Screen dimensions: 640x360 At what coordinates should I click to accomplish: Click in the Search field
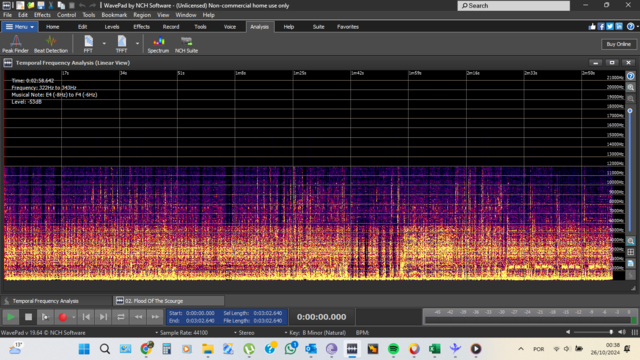513,5
